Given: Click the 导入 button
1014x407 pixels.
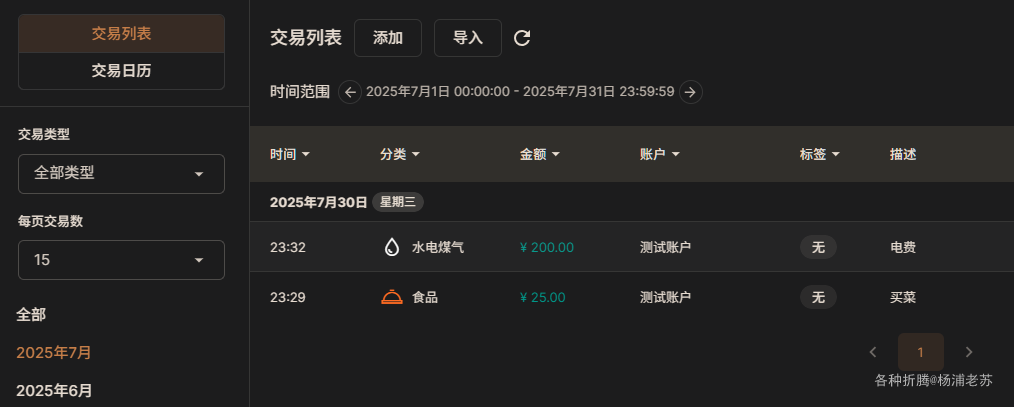Looking at the screenshot, I should (468, 38).
